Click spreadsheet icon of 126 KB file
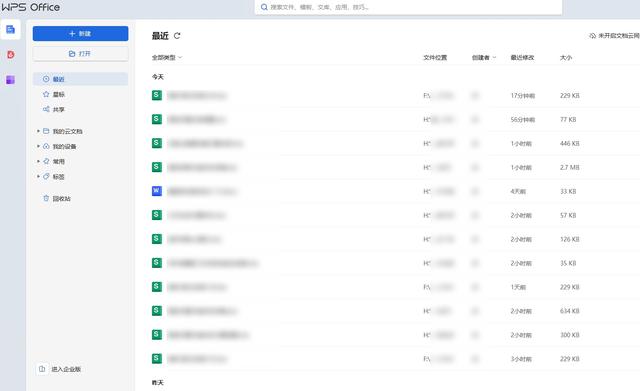The image size is (640, 391). tap(157, 239)
